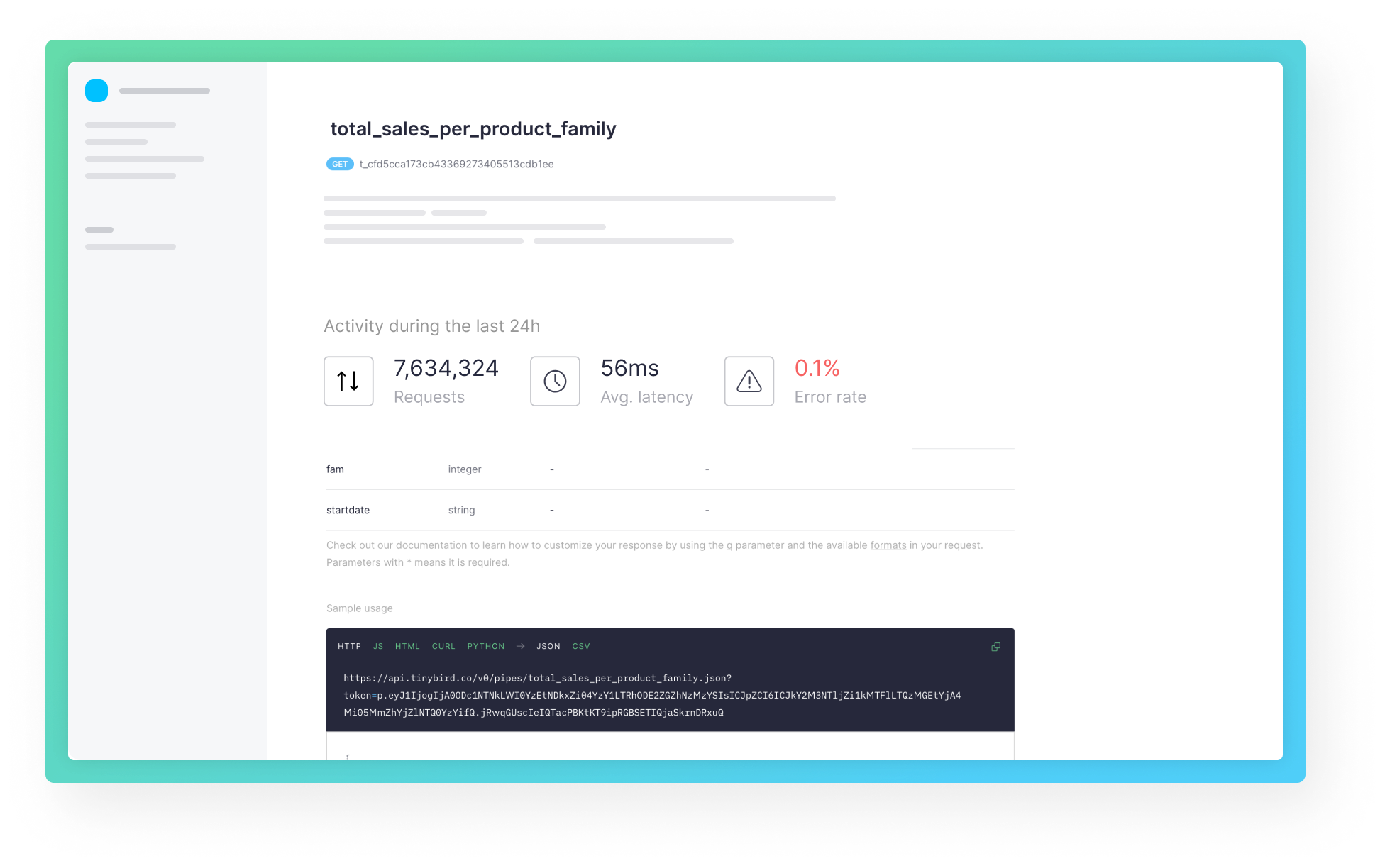Click the startdate parameter row

pos(348,510)
